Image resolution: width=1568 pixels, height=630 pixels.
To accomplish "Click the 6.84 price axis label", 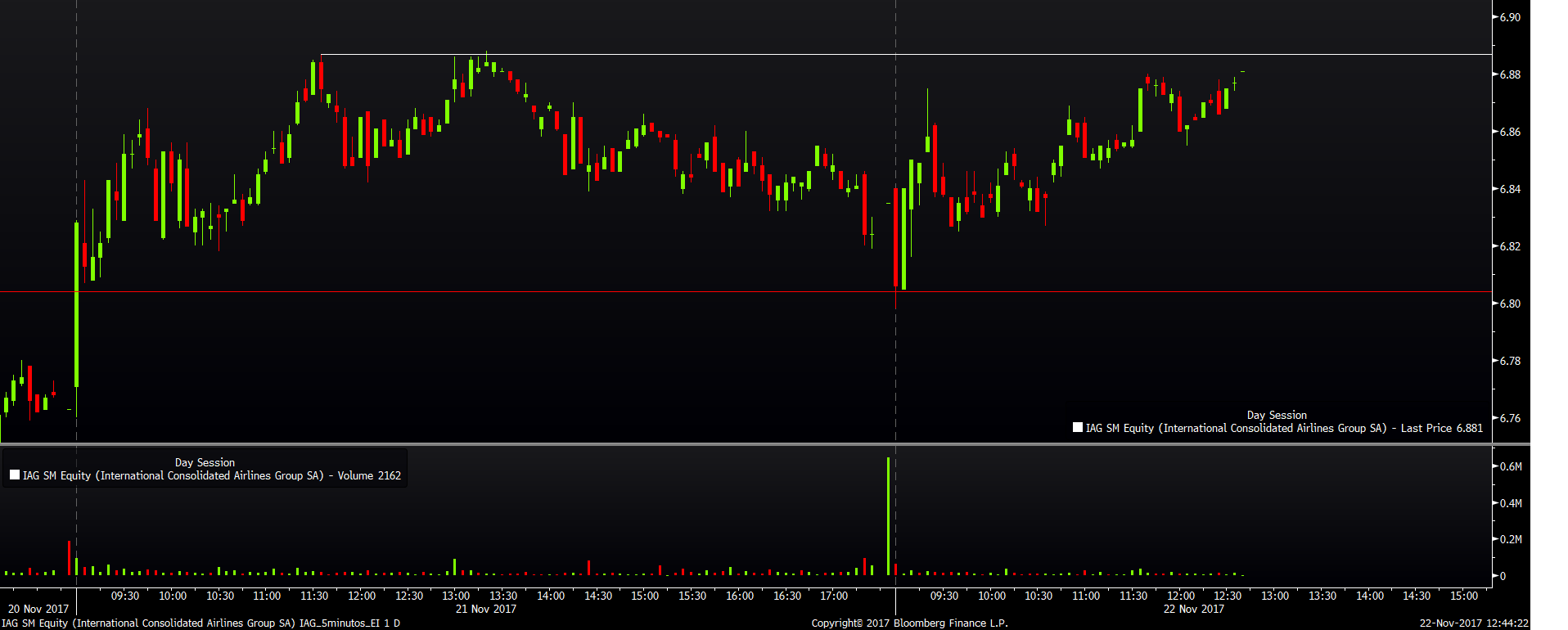I will coord(1510,189).
